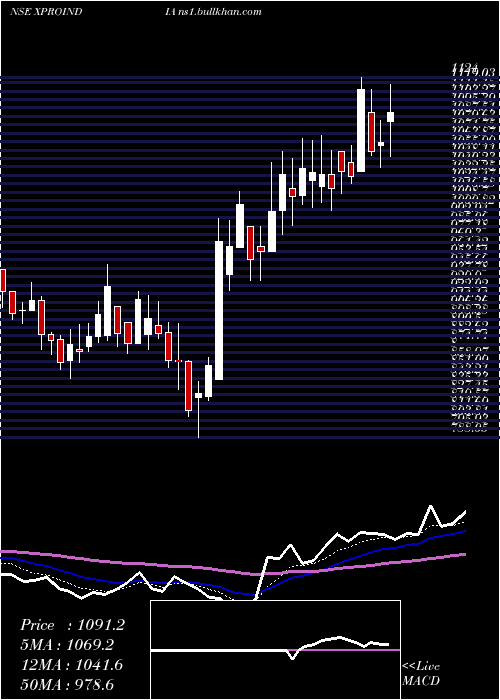Screen dimensions: 500x700
Task: Click the "NSE XPROIND" ticker label
Action: click(46, 12)
